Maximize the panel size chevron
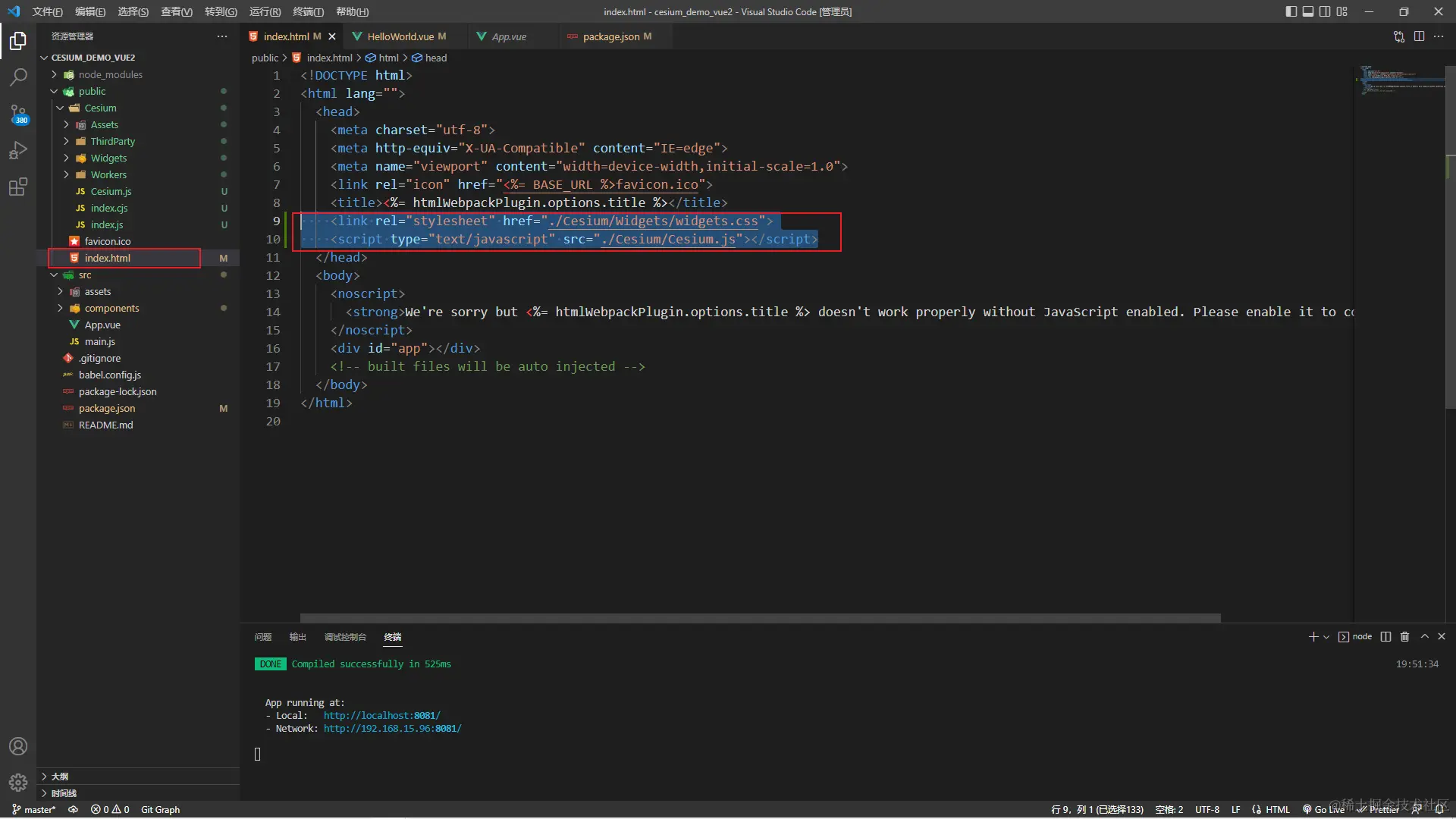Screen dimensions: 1456x819 1424,637
